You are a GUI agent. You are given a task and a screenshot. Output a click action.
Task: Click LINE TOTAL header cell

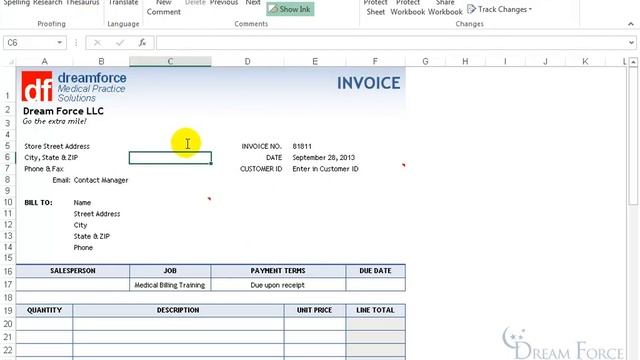click(375, 310)
